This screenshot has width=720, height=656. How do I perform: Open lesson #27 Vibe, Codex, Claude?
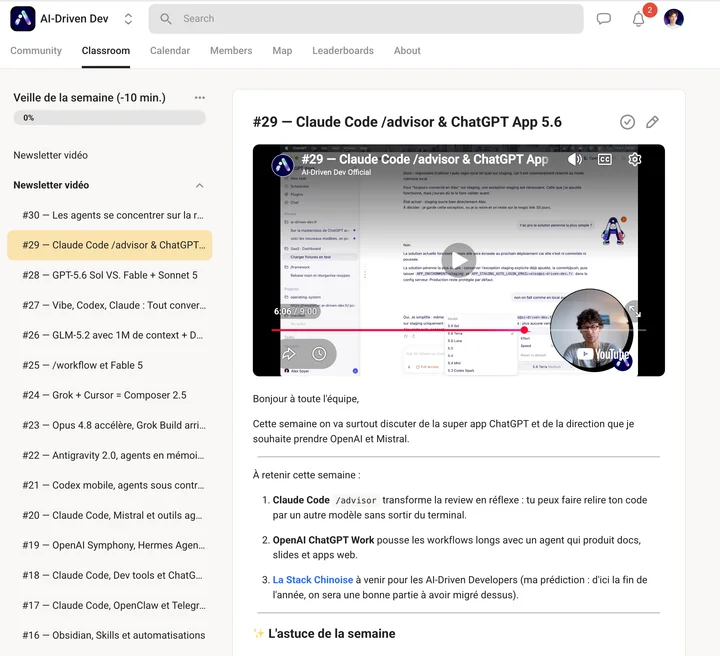pos(109,305)
